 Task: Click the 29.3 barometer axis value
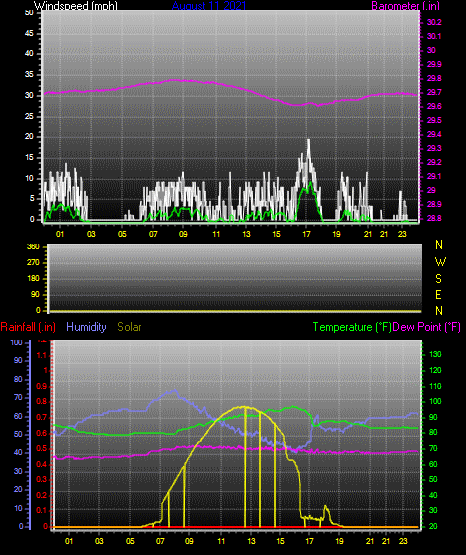coord(434,148)
